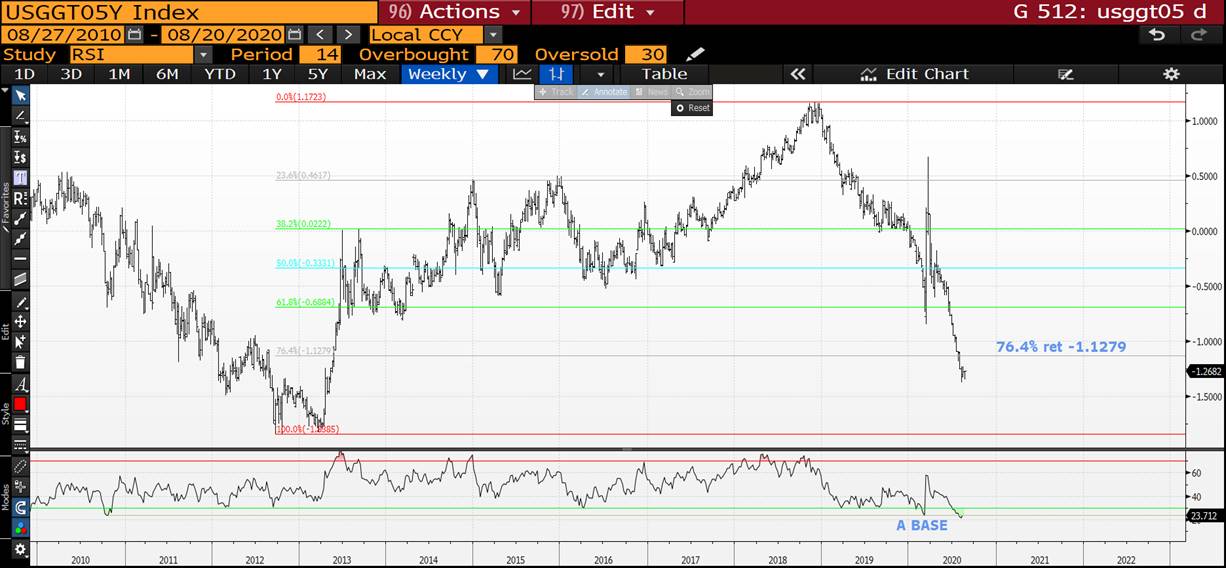Click the trash delete annotation icon
This screenshot has width=1226, height=568.
(x=20, y=362)
